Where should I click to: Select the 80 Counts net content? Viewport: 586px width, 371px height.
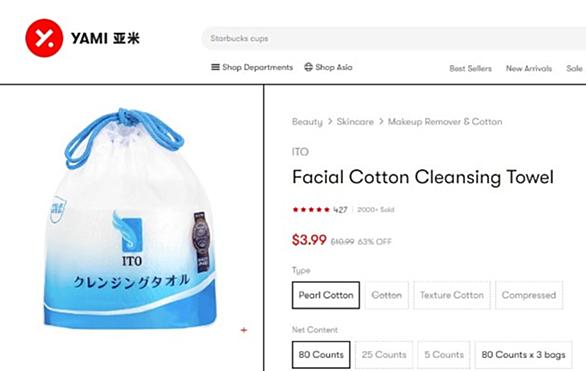321,355
